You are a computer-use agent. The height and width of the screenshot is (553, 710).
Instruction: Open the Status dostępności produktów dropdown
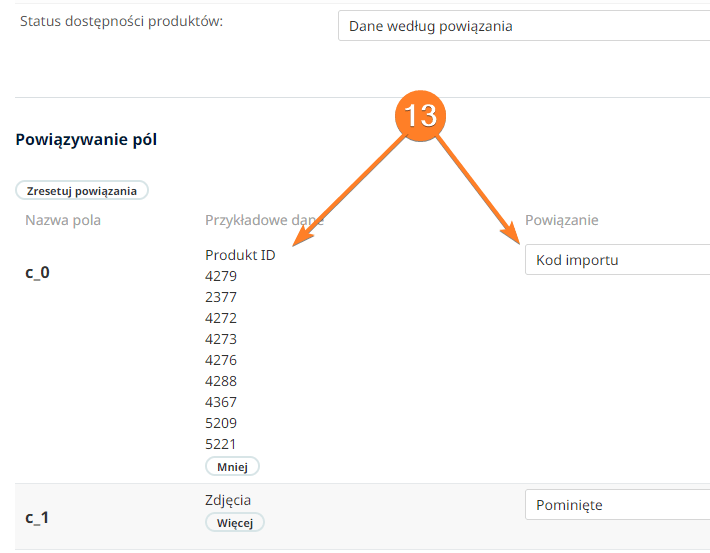pos(524,26)
